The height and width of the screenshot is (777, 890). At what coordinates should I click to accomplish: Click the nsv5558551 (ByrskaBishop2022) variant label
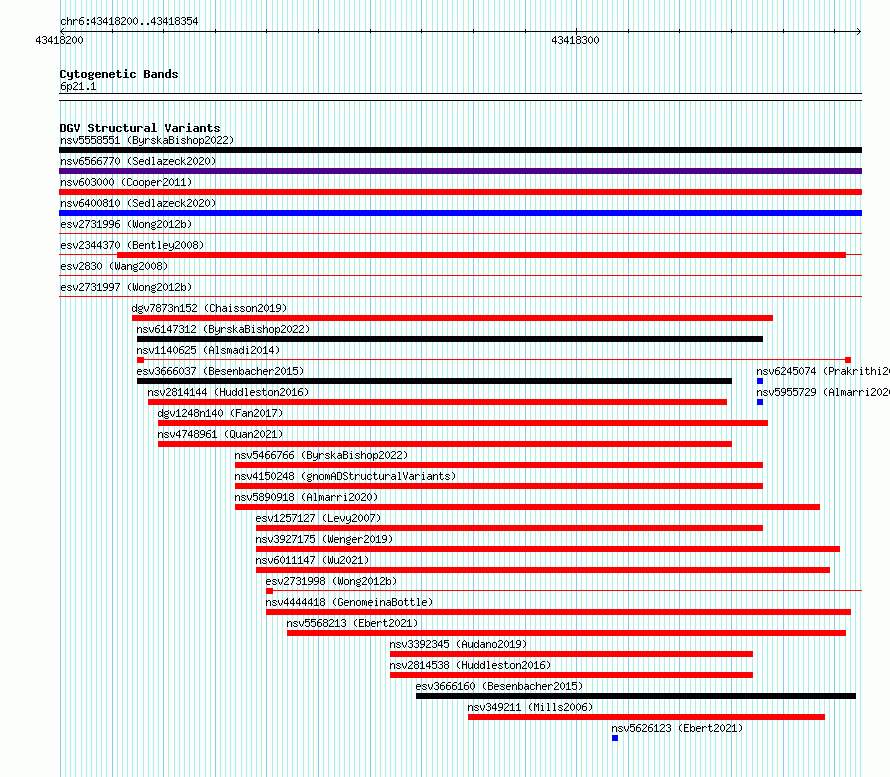tap(147, 140)
